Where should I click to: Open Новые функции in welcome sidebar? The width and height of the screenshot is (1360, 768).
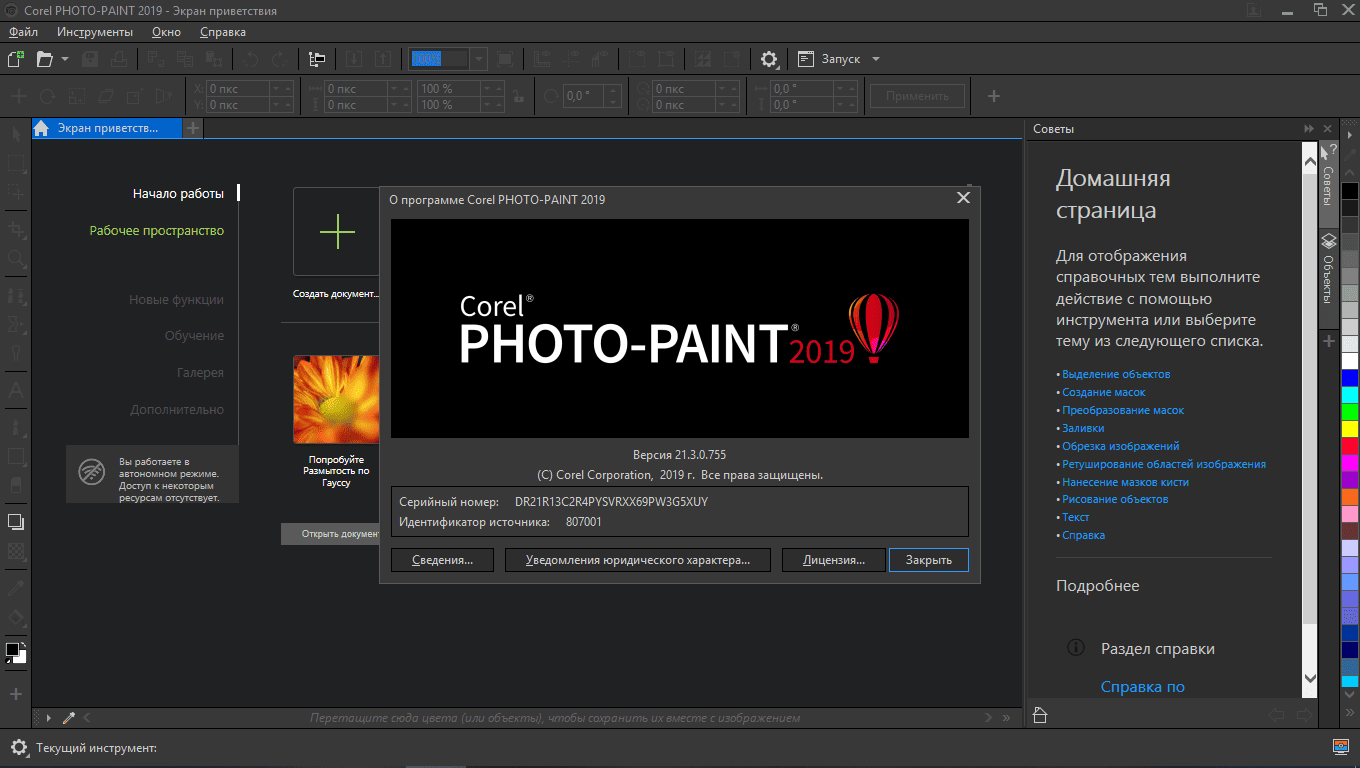tap(176, 299)
